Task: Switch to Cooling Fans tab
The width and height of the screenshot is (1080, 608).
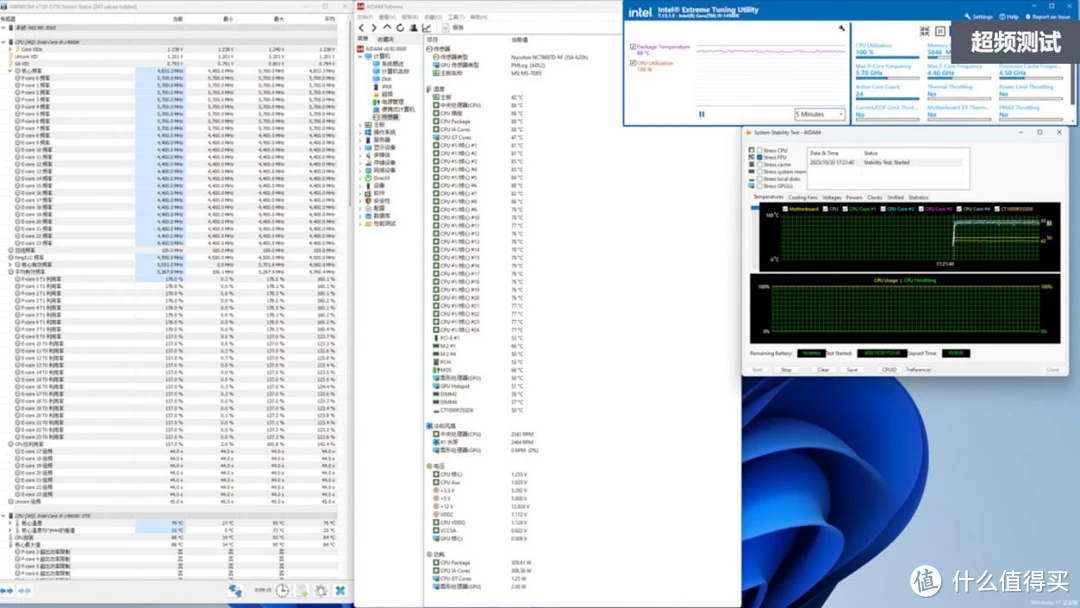Action: point(802,198)
